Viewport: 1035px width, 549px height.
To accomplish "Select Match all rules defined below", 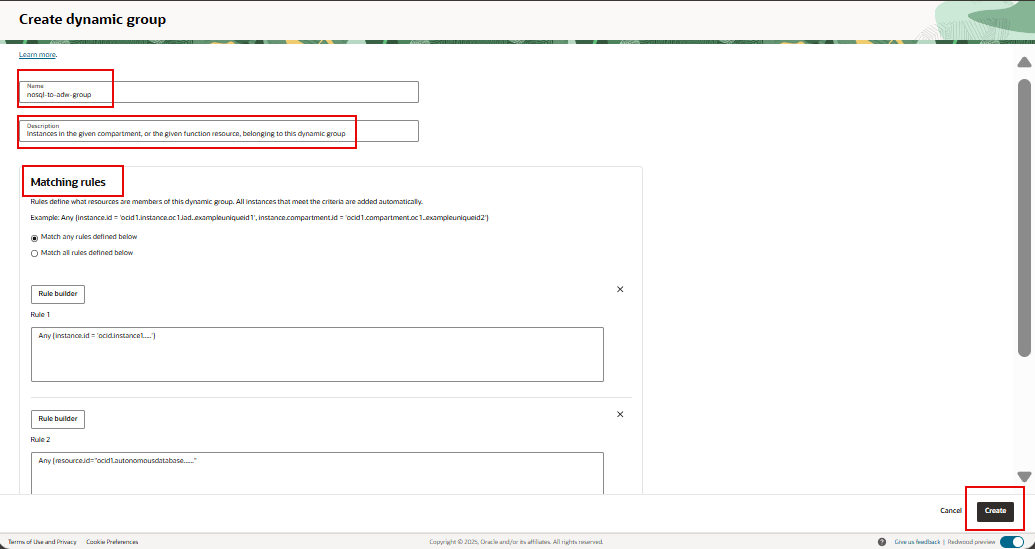I will click(x=35, y=253).
